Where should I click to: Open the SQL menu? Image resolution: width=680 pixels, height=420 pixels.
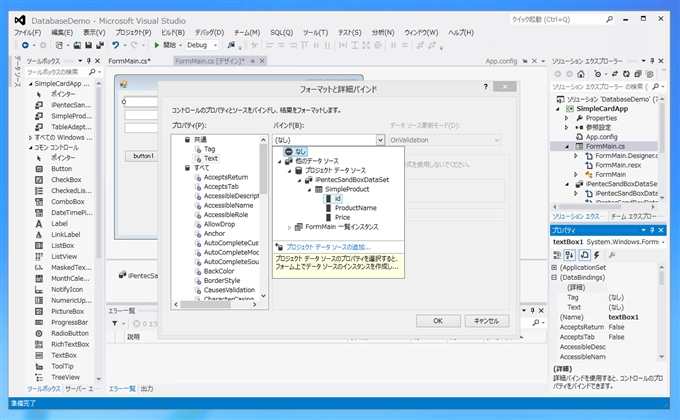coord(281,33)
